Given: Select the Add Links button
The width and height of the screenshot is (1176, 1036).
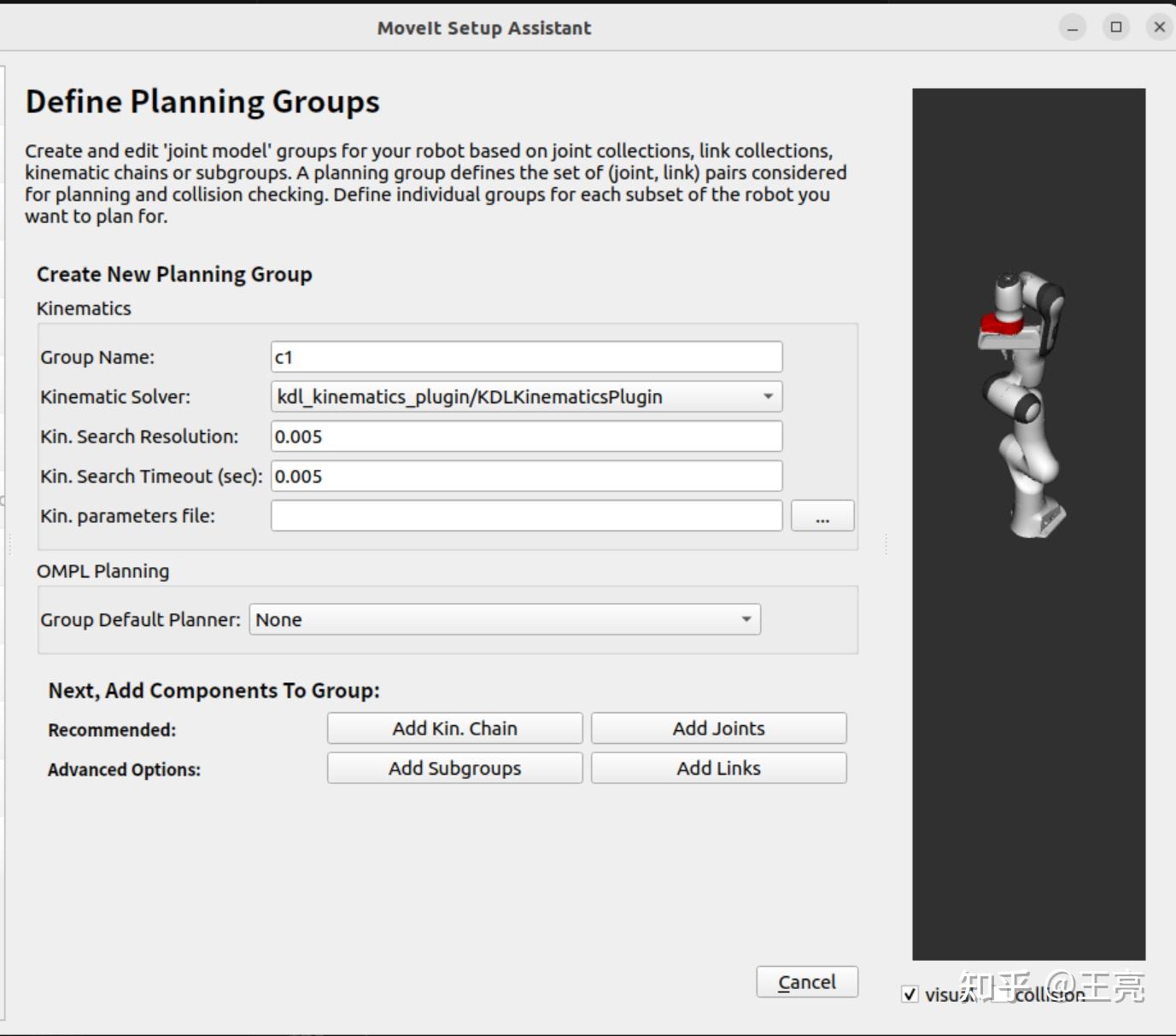Looking at the screenshot, I should coord(718,768).
